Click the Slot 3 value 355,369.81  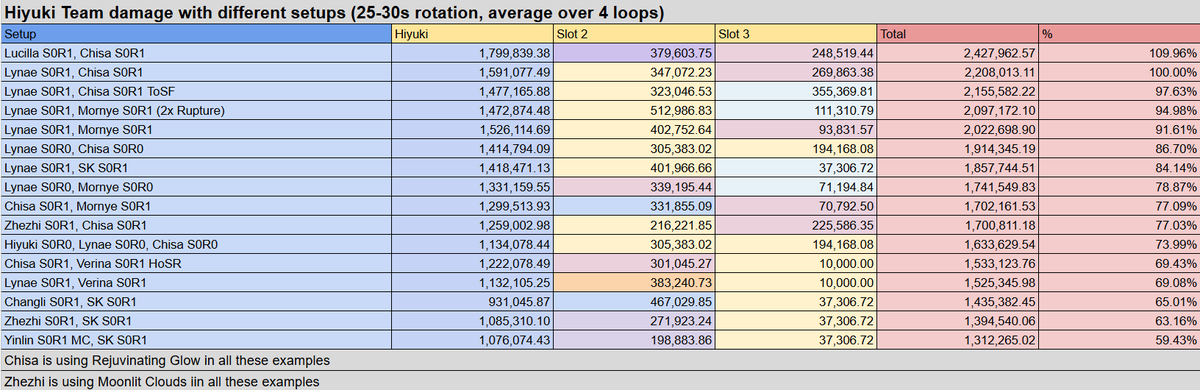(x=796, y=91)
